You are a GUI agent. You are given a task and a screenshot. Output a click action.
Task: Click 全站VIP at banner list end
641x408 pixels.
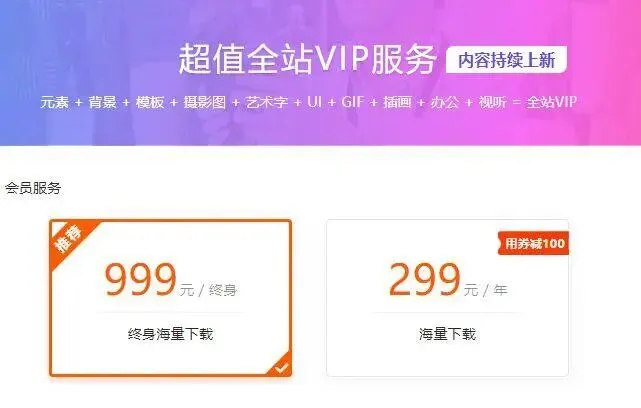click(x=551, y=102)
